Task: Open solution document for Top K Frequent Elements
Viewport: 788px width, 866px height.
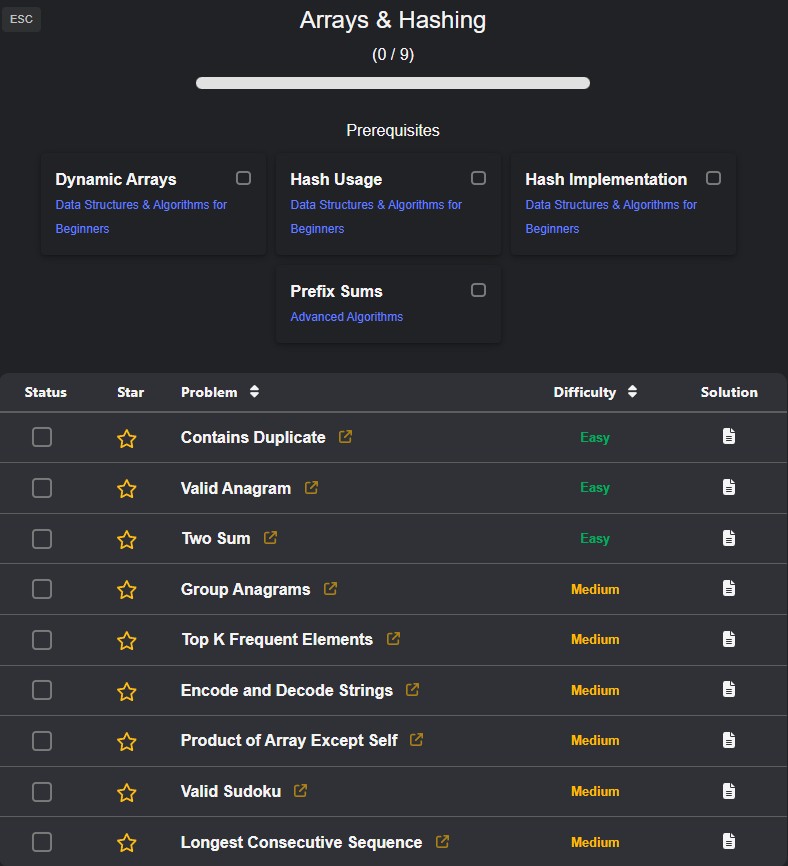Action: (x=729, y=639)
